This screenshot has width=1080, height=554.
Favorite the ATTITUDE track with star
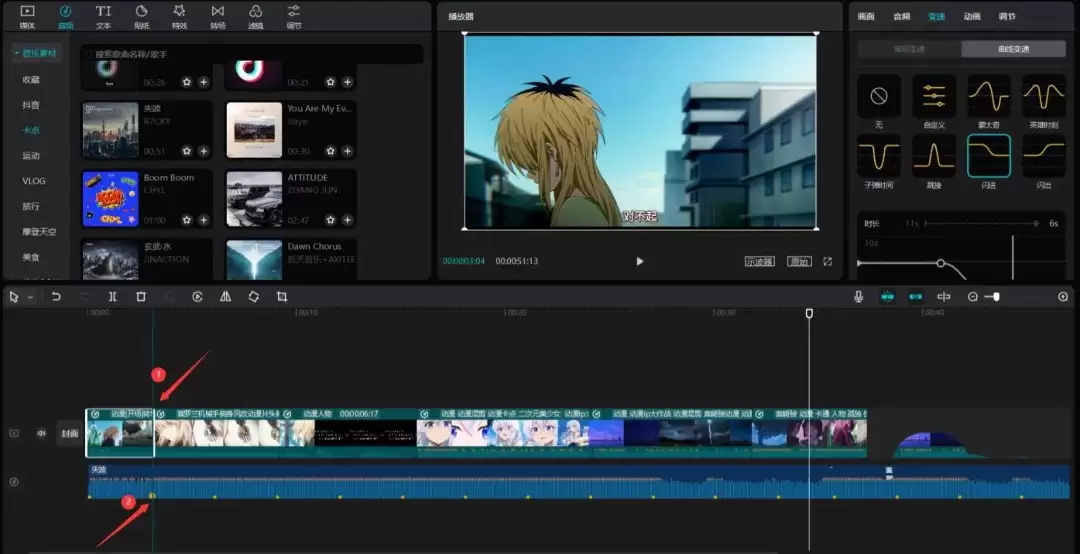tap(331, 219)
